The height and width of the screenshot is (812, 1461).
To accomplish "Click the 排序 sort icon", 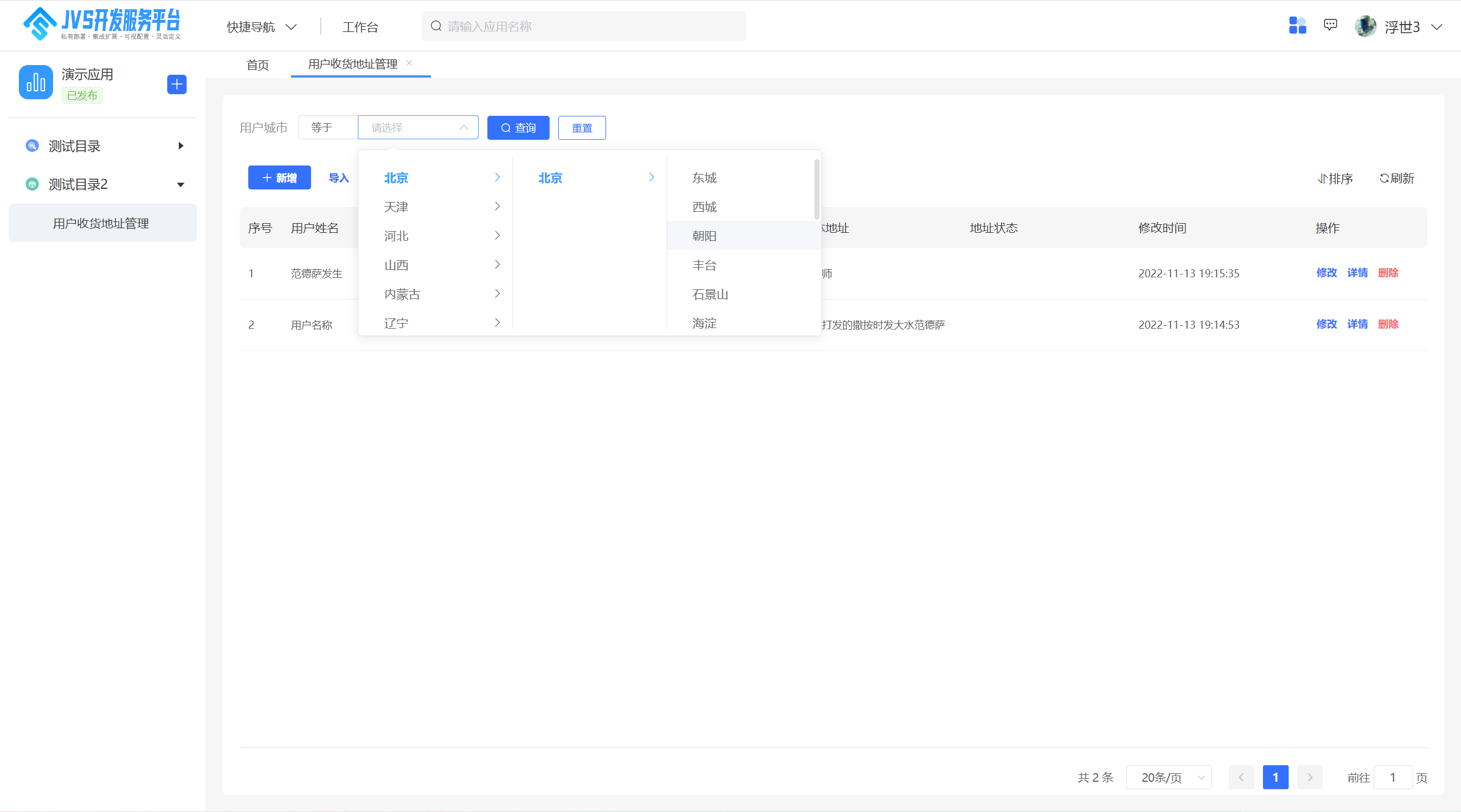I will tap(1322, 179).
